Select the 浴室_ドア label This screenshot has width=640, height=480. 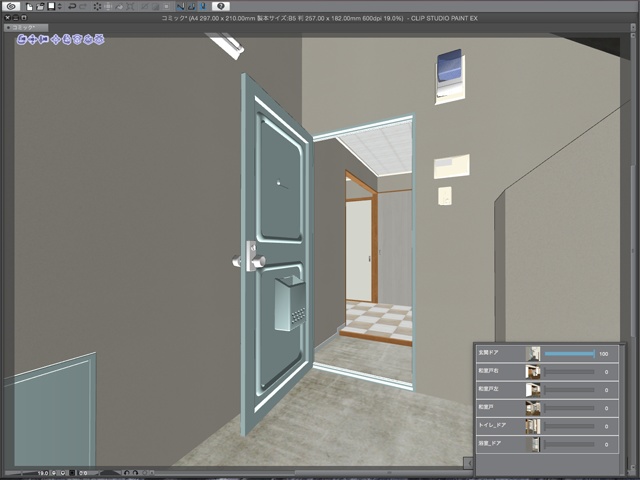(490, 443)
